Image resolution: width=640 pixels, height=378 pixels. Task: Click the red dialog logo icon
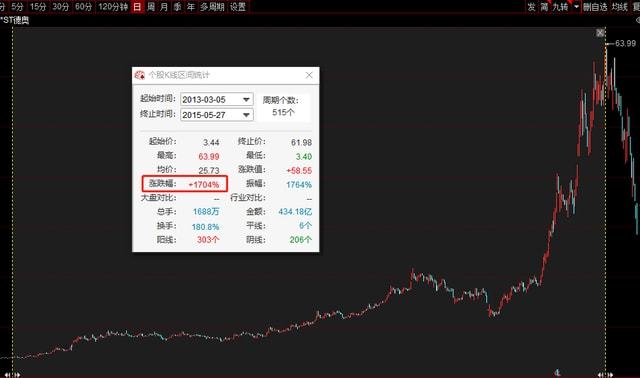pos(140,75)
